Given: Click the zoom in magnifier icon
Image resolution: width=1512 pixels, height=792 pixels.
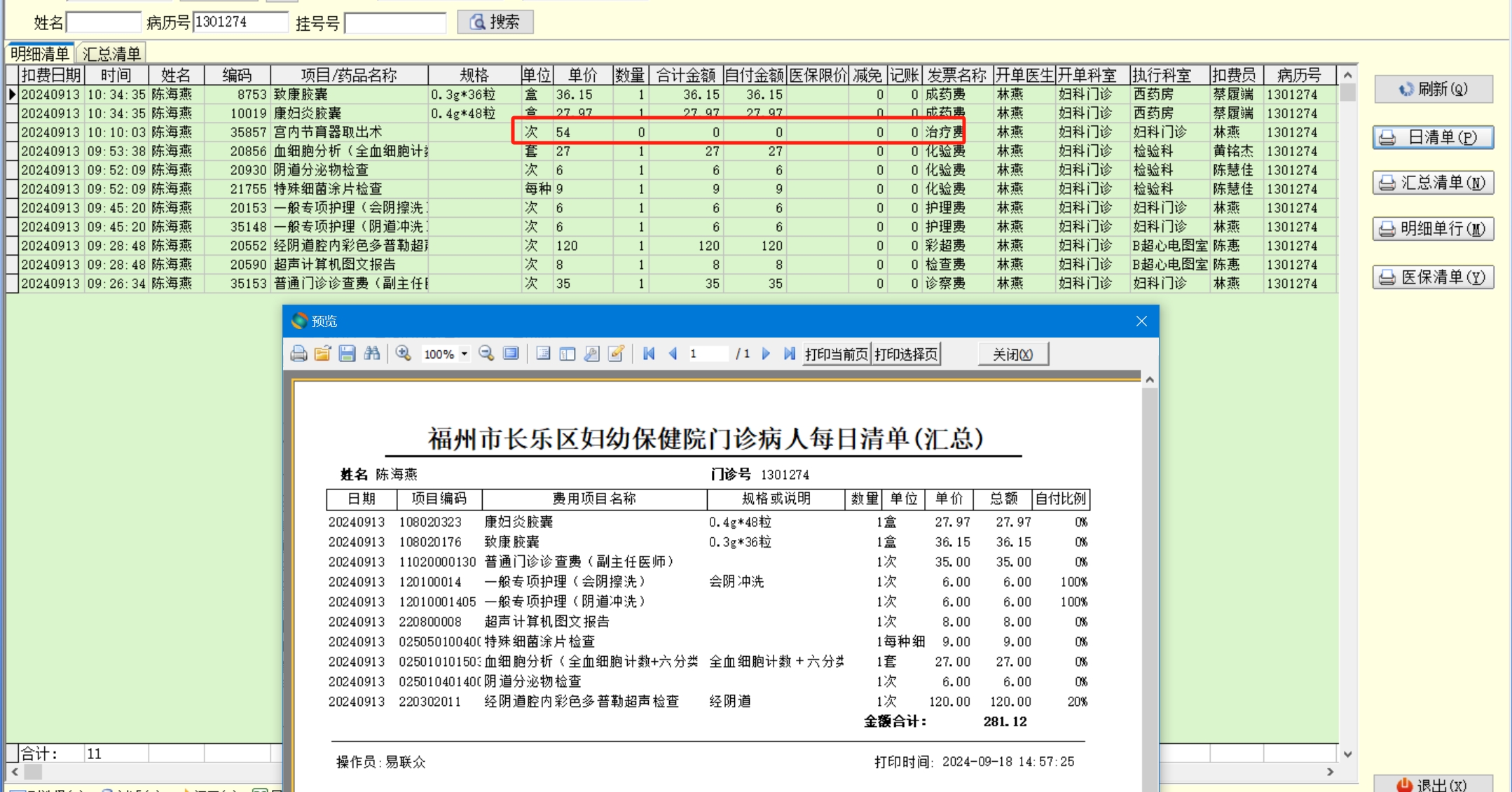Looking at the screenshot, I should (x=403, y=354).
